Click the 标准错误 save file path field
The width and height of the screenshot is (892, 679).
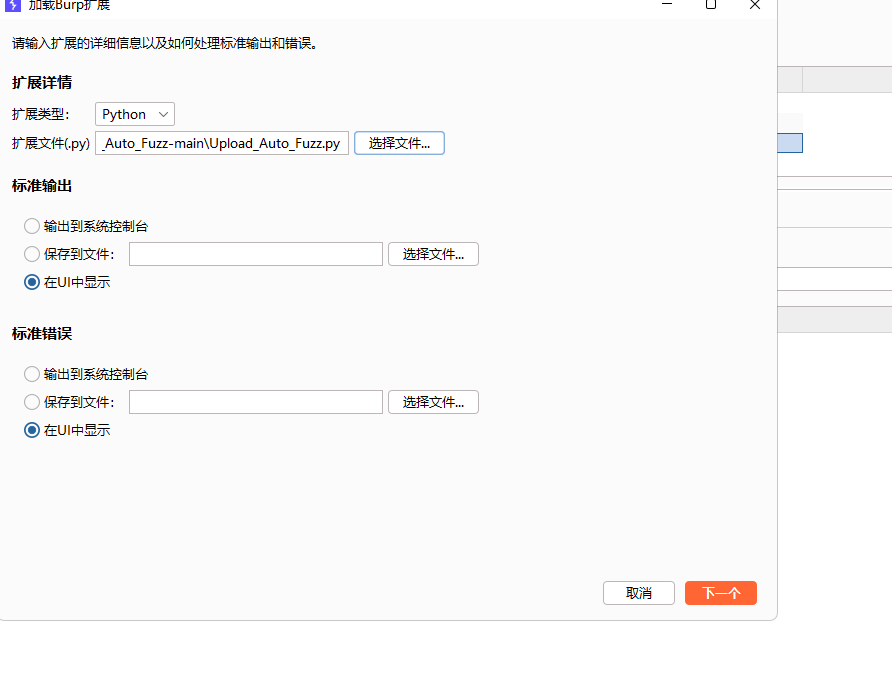(x=256, y=402)
